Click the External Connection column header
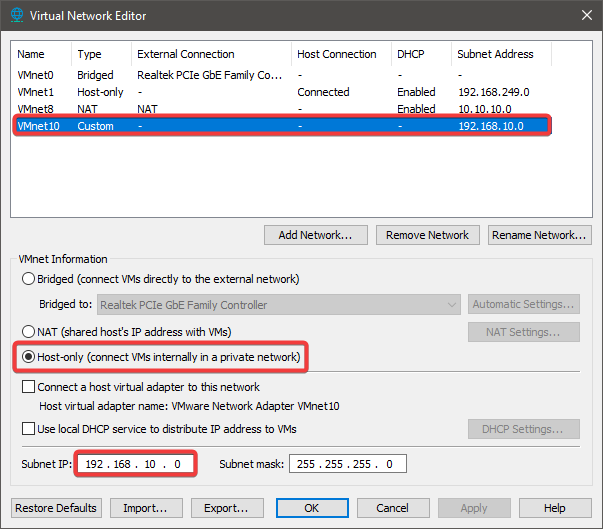 [186, 54]
